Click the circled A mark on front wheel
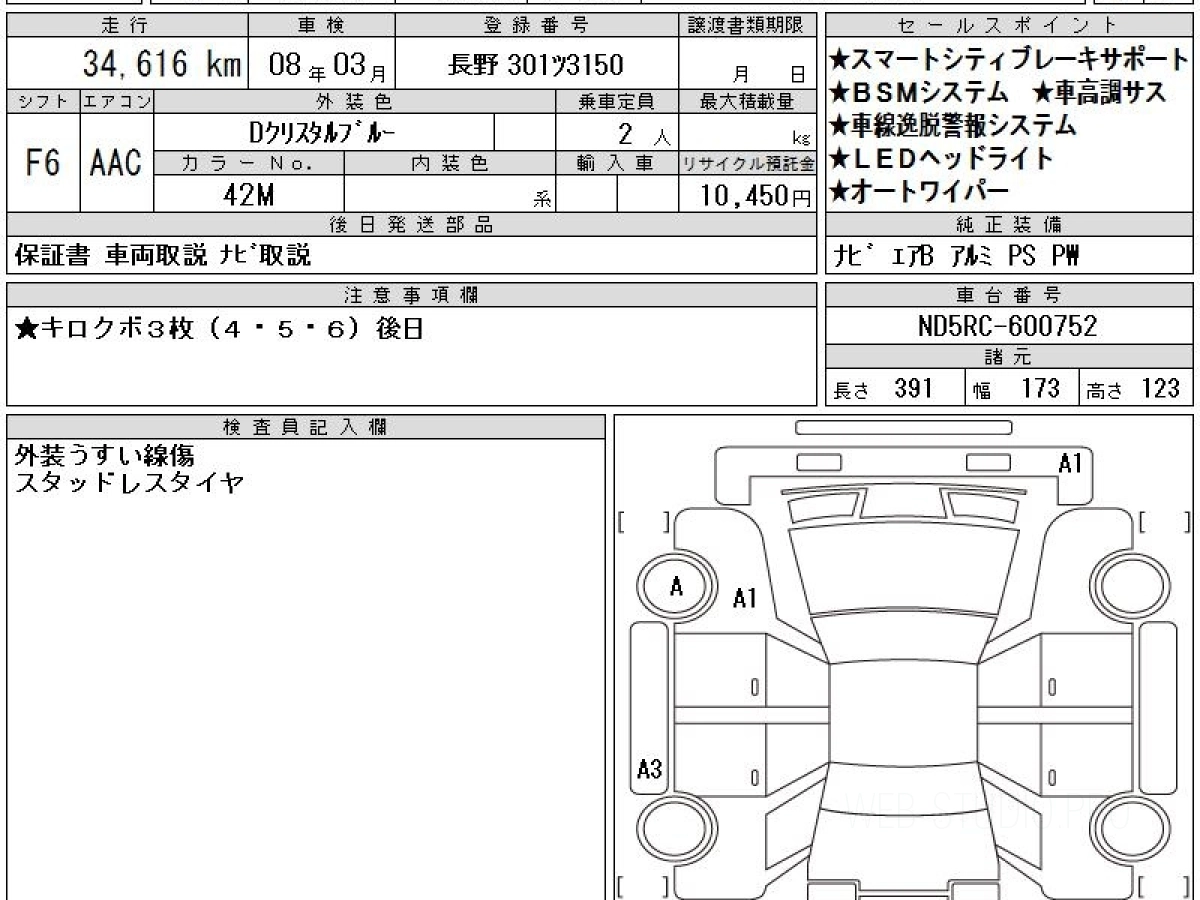Screen dimensions: 1200x900 (x=677, y=587)
